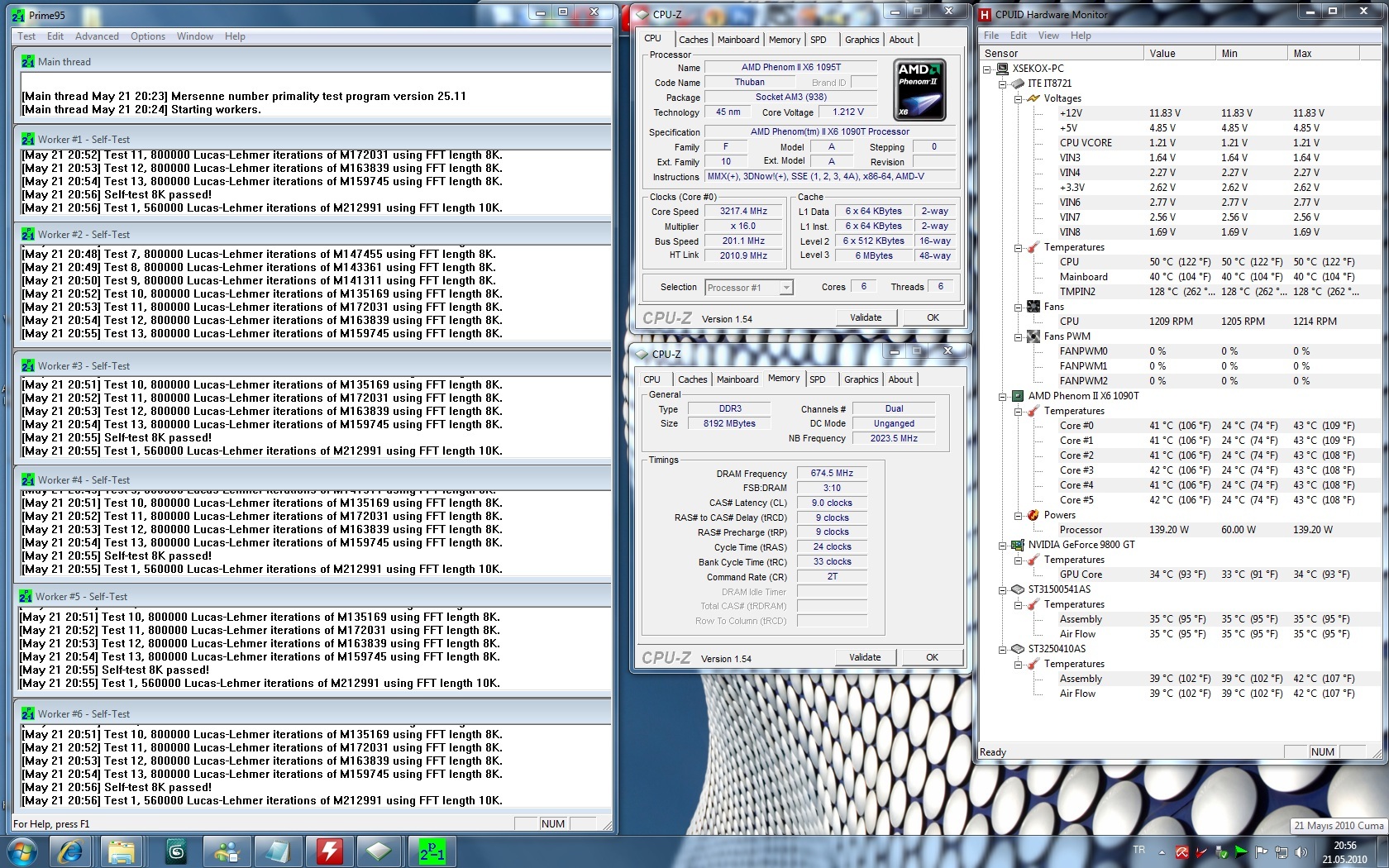The height and width of the screenshot is (868, 1389).
Task: Open the Action Center flag tray icon
Action: tap(1261, 851)
